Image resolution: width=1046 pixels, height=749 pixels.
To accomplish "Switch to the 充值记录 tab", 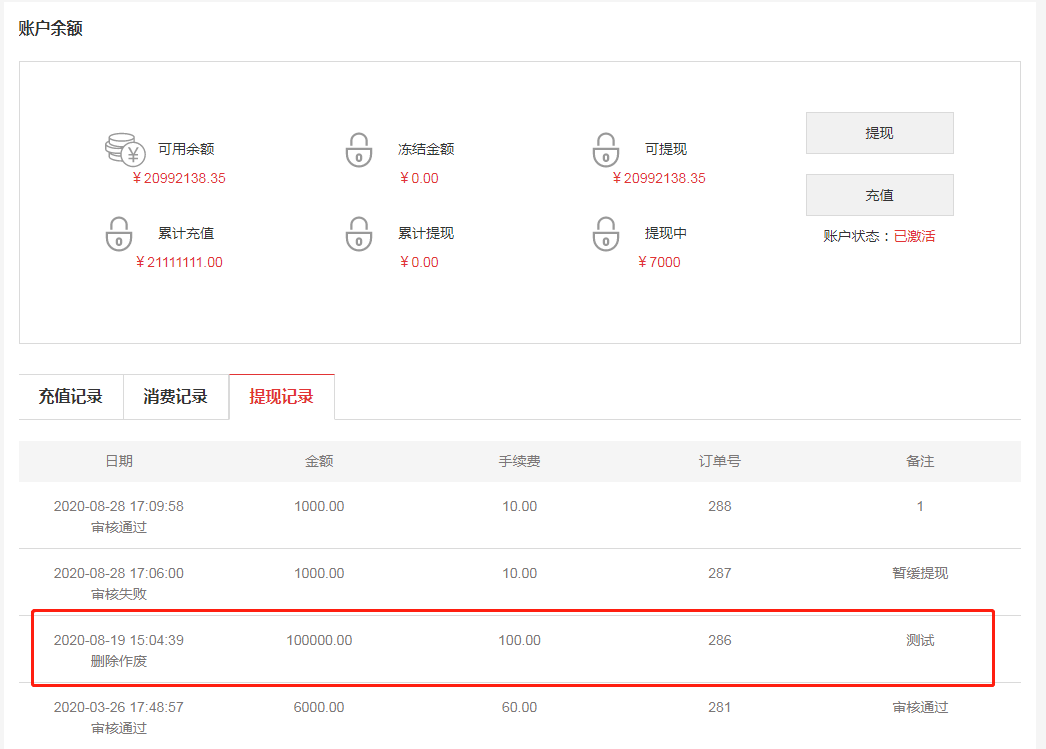I will [71, 397].
